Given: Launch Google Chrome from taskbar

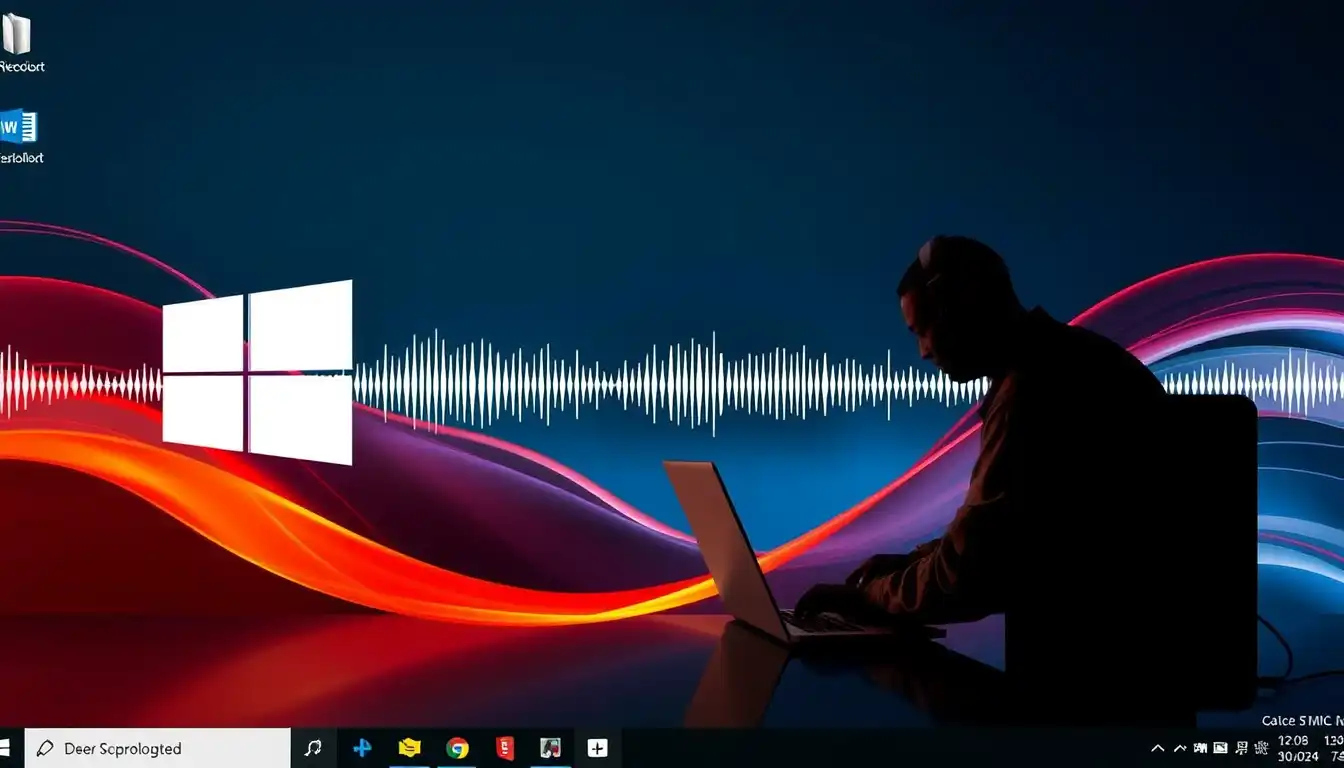Looking at the screenshot, I should pyautogui.click(x=457, y=748).
